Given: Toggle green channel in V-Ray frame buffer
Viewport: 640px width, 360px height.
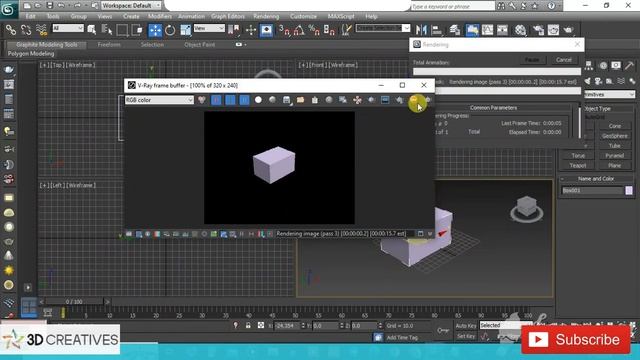Looking at the screenshot, I should pos(230,100).
